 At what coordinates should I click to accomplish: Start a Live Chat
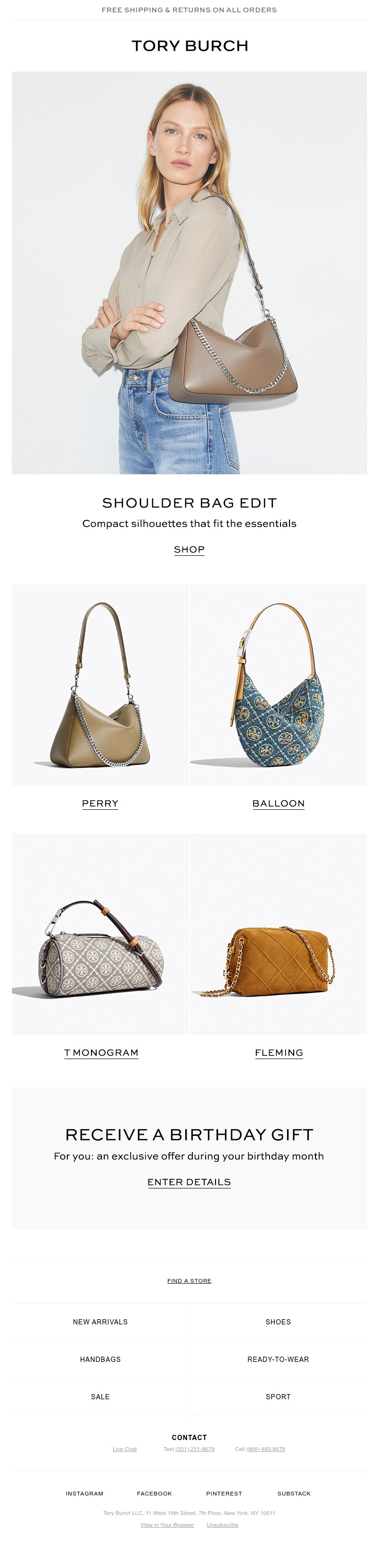[125, 1450]
